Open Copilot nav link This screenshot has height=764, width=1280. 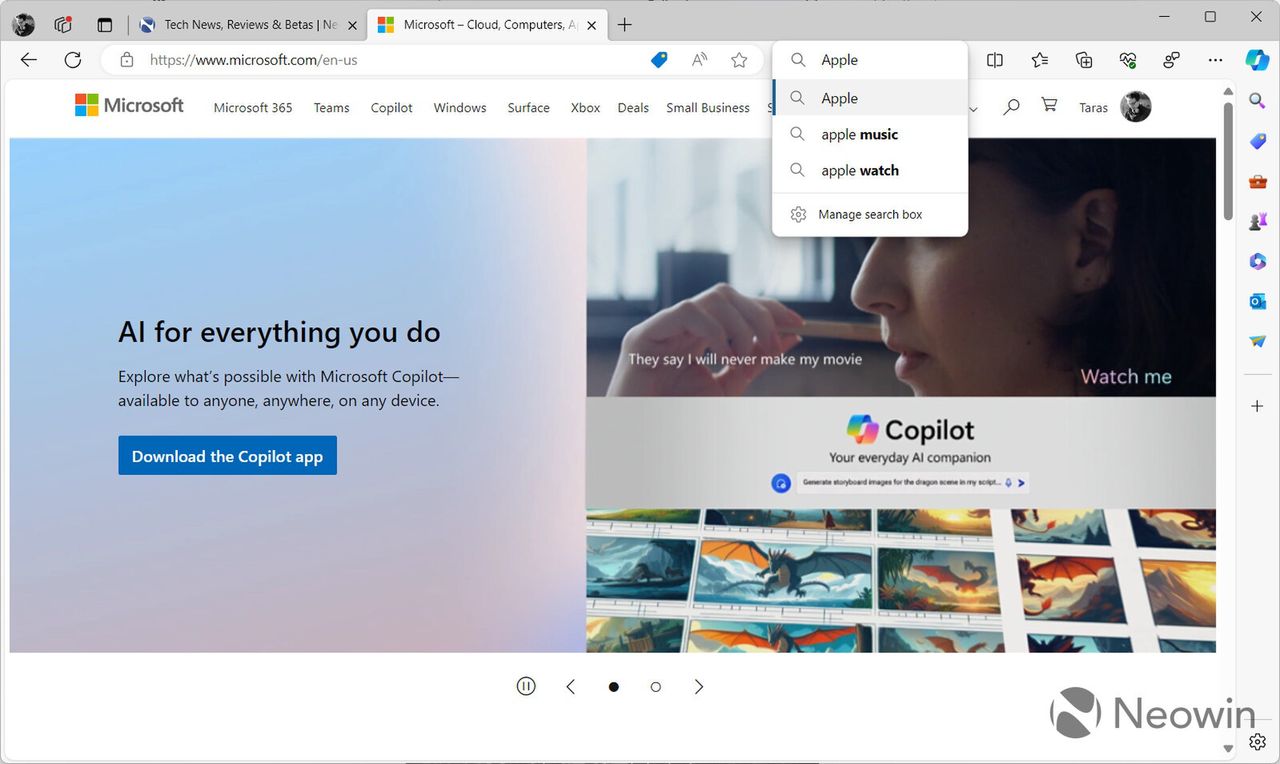point(391,108)
